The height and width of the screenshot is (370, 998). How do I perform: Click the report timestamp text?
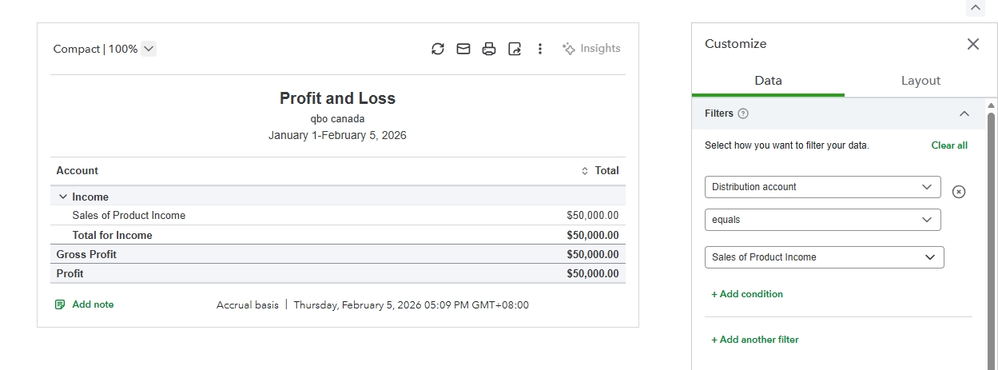coord(411,305)
